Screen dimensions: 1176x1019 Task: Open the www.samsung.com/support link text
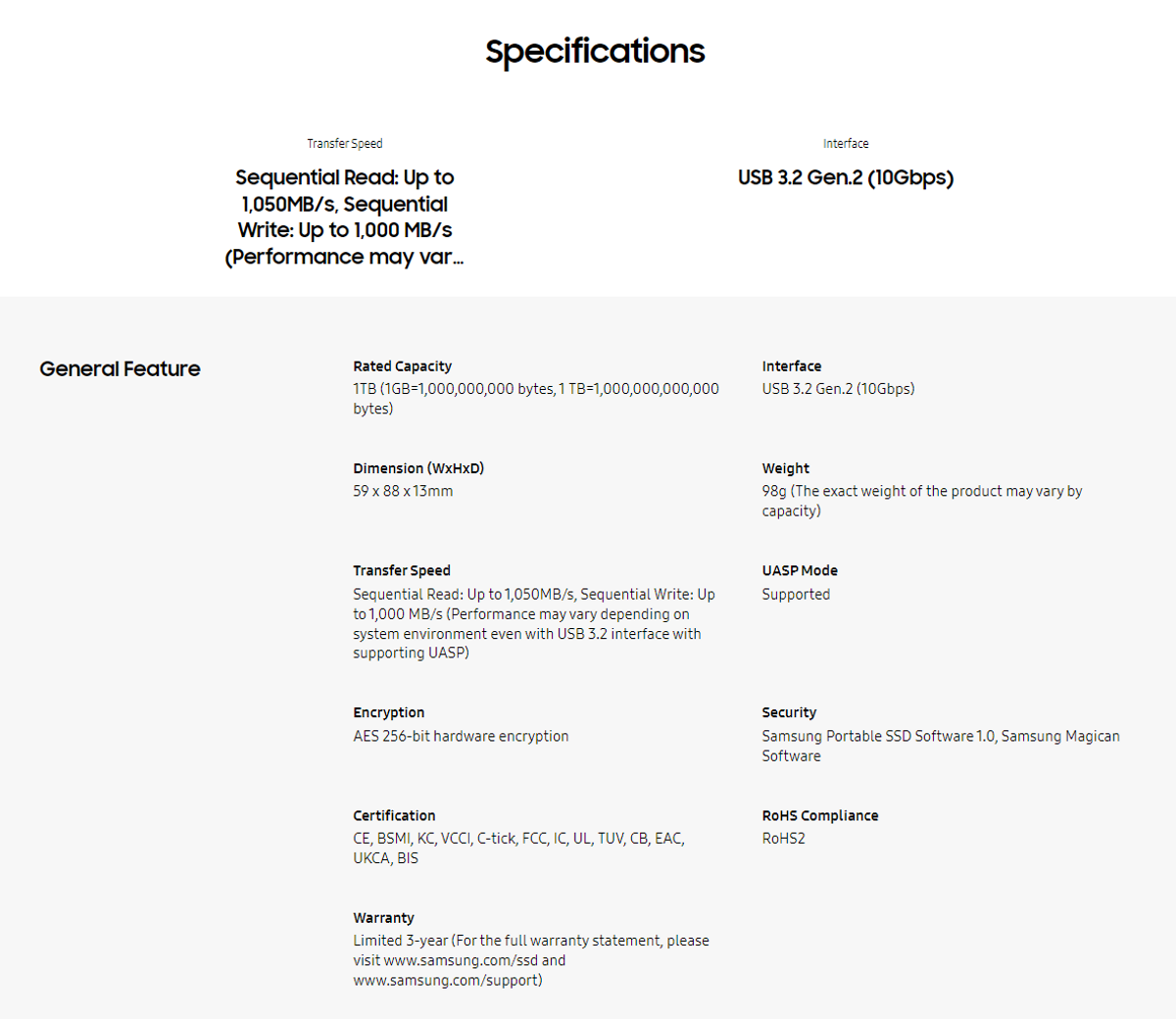click(446, 980)
